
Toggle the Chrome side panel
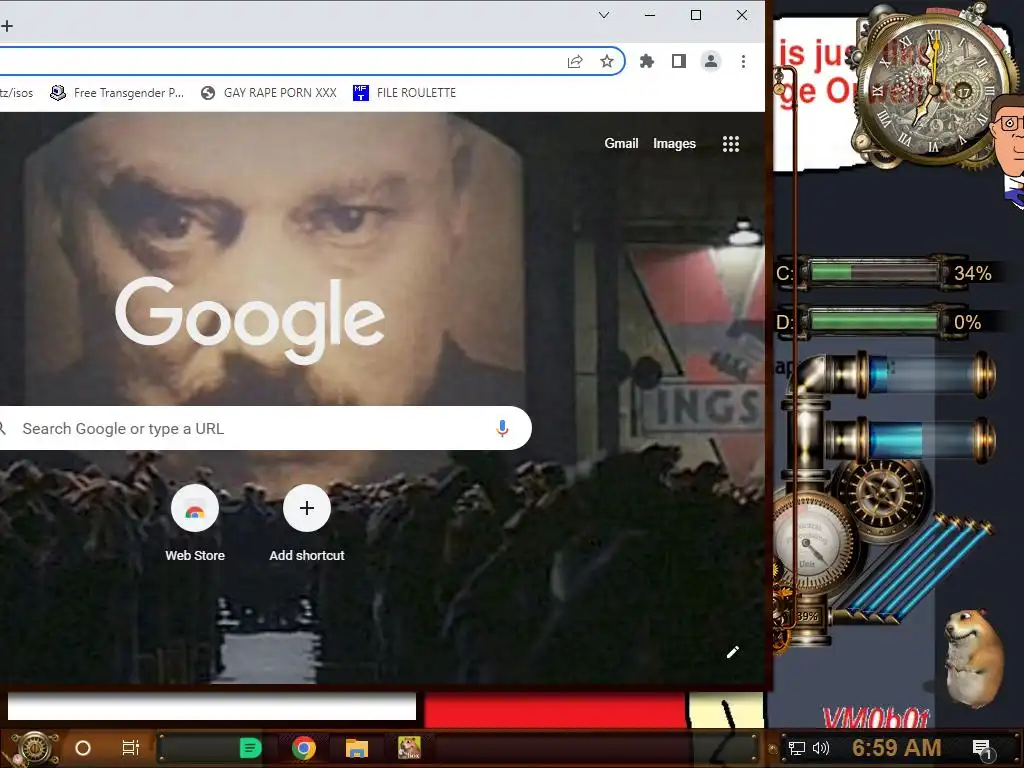click(679, 61)
